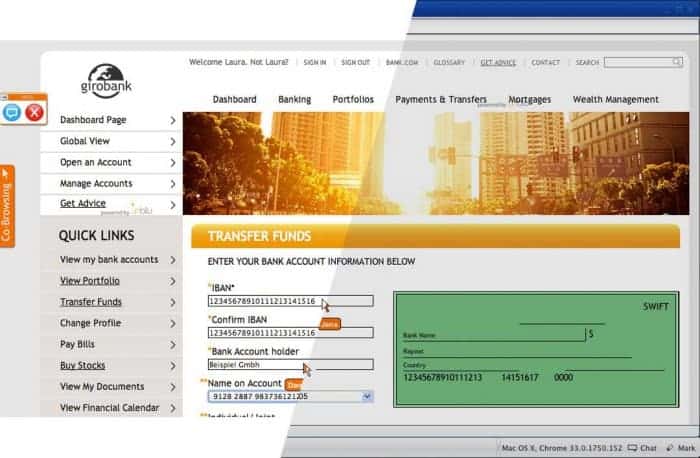The width and height of the screenshot is (700, 458).
Task: Expand the Dashboard Page chevron
Action: pos(173,120)
